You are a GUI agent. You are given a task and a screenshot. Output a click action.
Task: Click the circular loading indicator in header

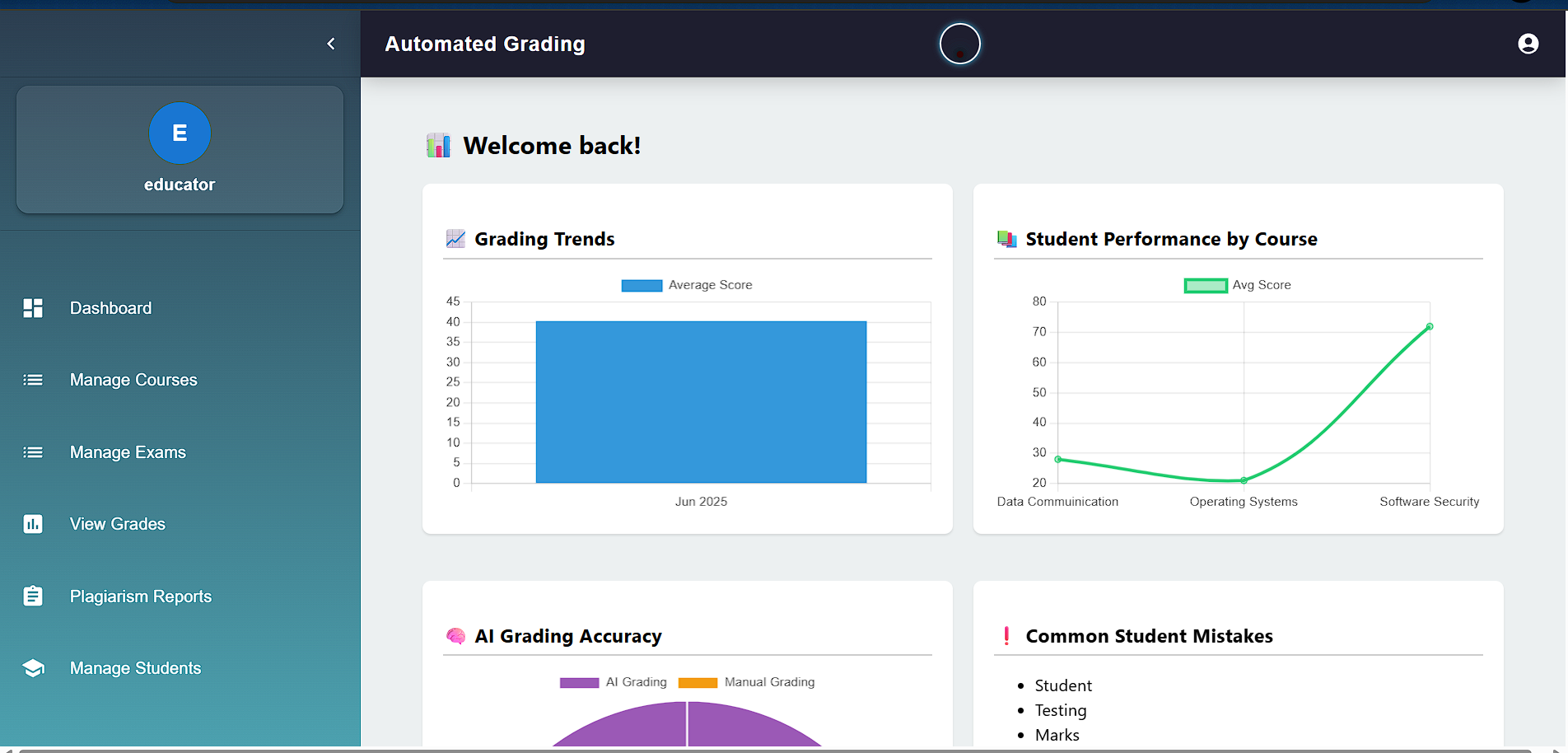(960, 44)
